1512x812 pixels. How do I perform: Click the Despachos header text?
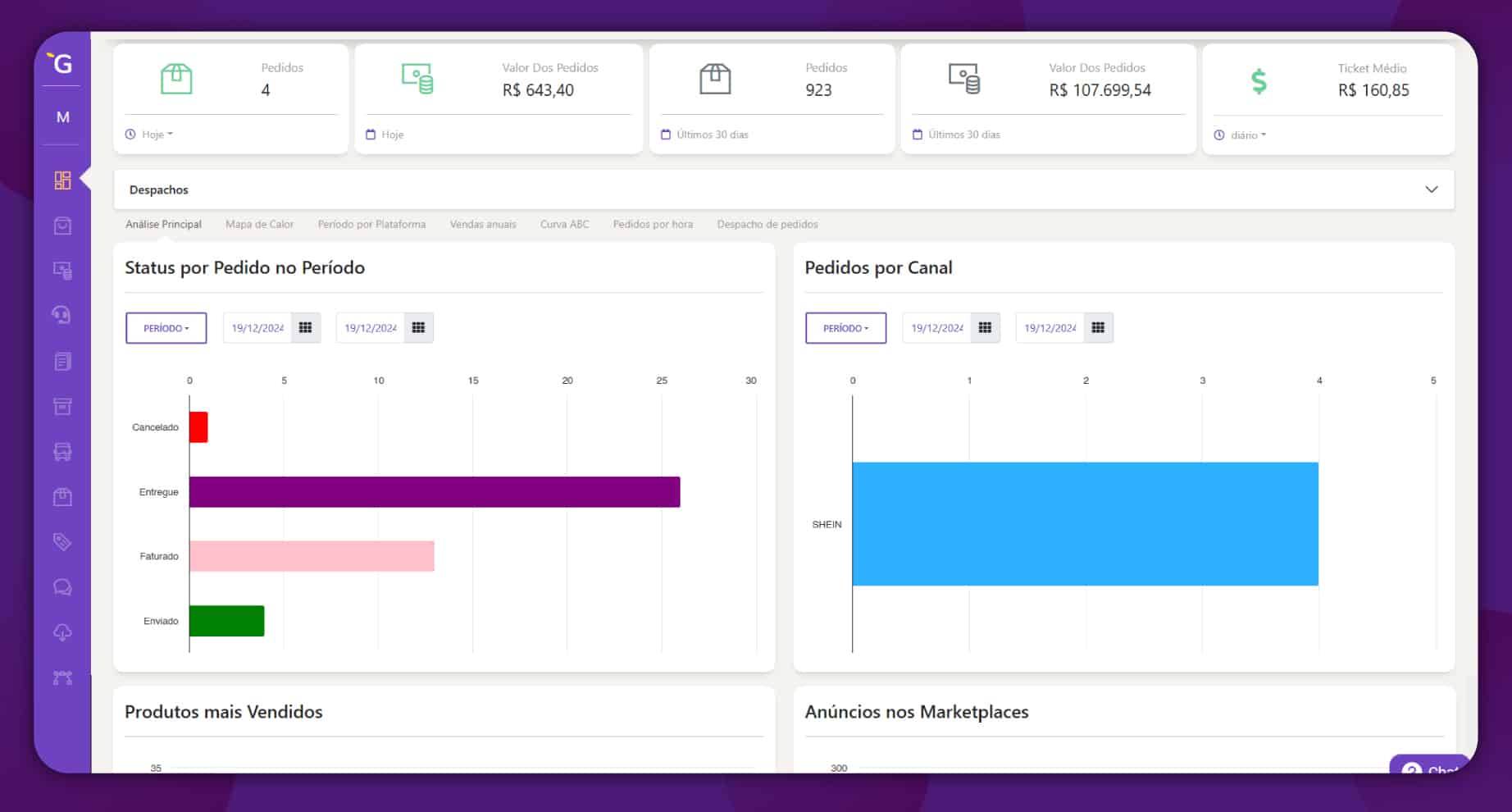pos(159,189)
